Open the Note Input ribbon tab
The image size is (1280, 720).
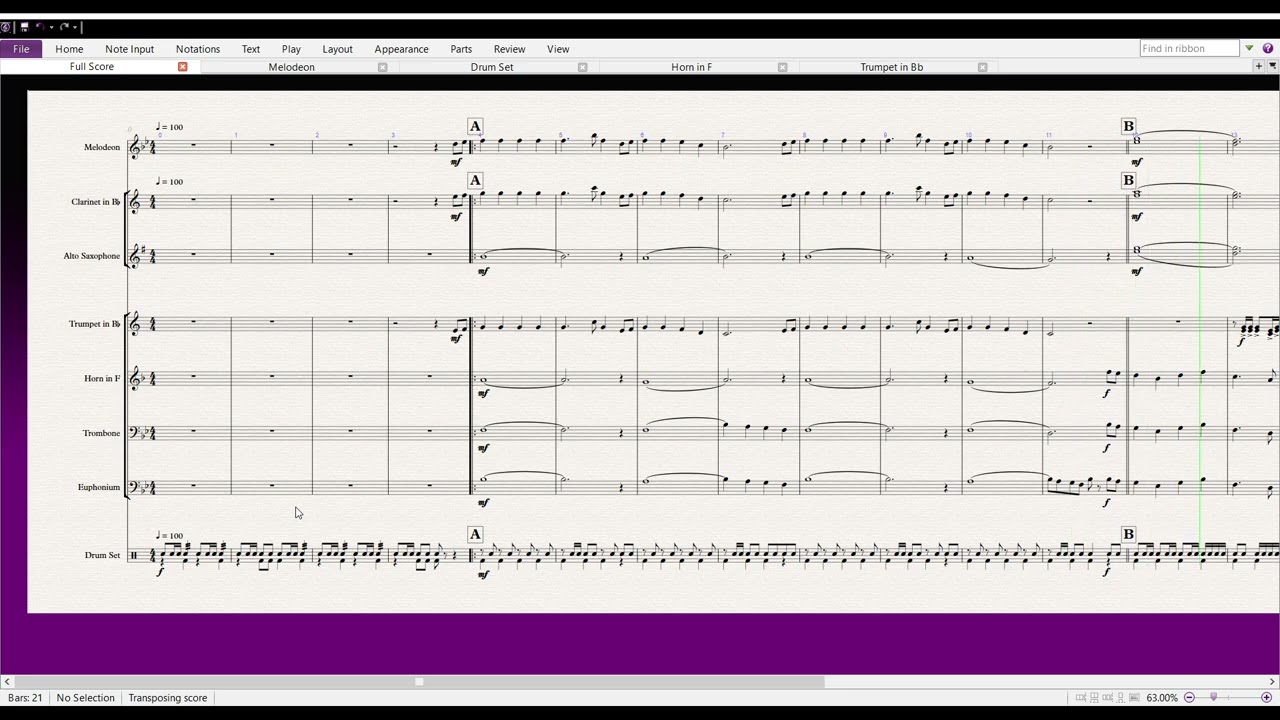pos(130,49)
